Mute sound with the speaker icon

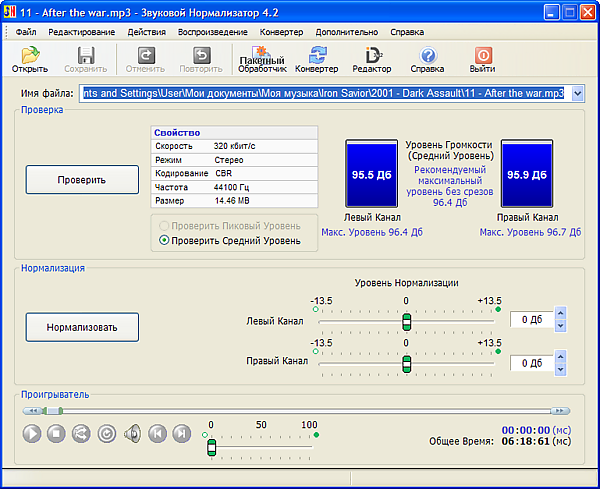tap(132, 433)
